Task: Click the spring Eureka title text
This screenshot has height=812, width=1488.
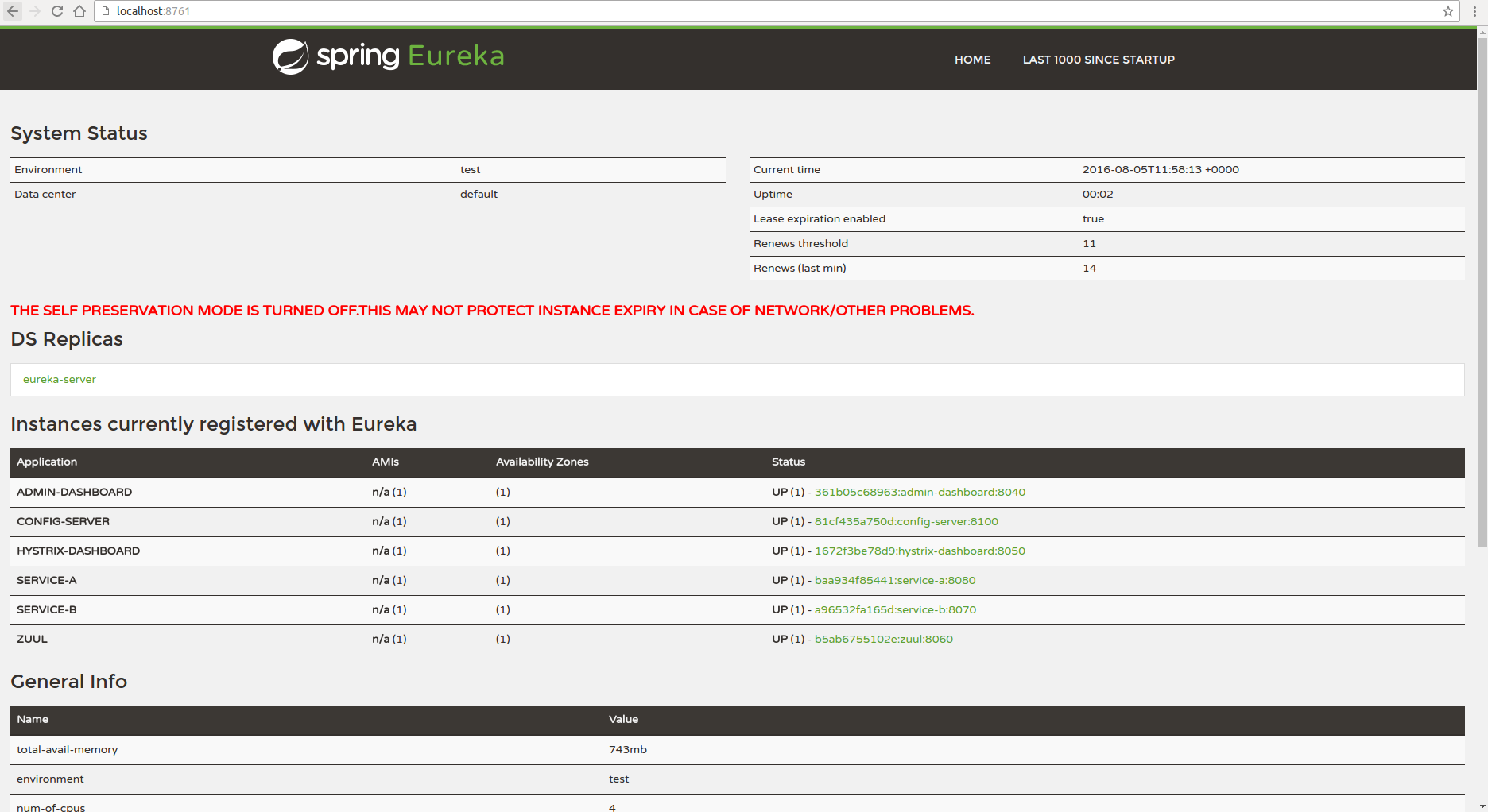Action: click(410, 56)
